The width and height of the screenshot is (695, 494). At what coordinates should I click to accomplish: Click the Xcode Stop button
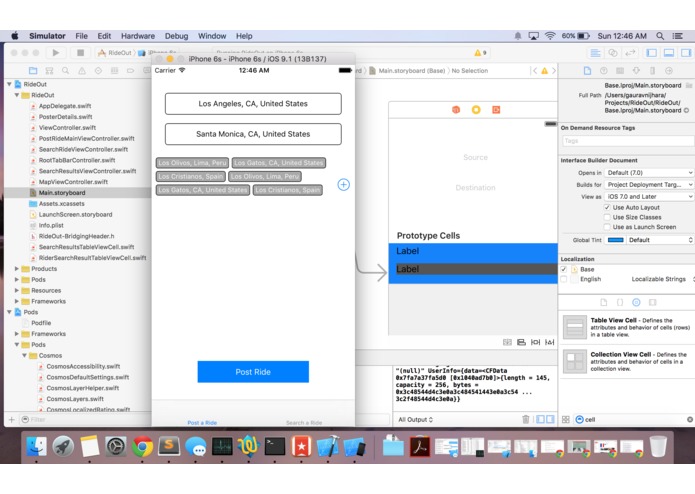coord(80,53)
